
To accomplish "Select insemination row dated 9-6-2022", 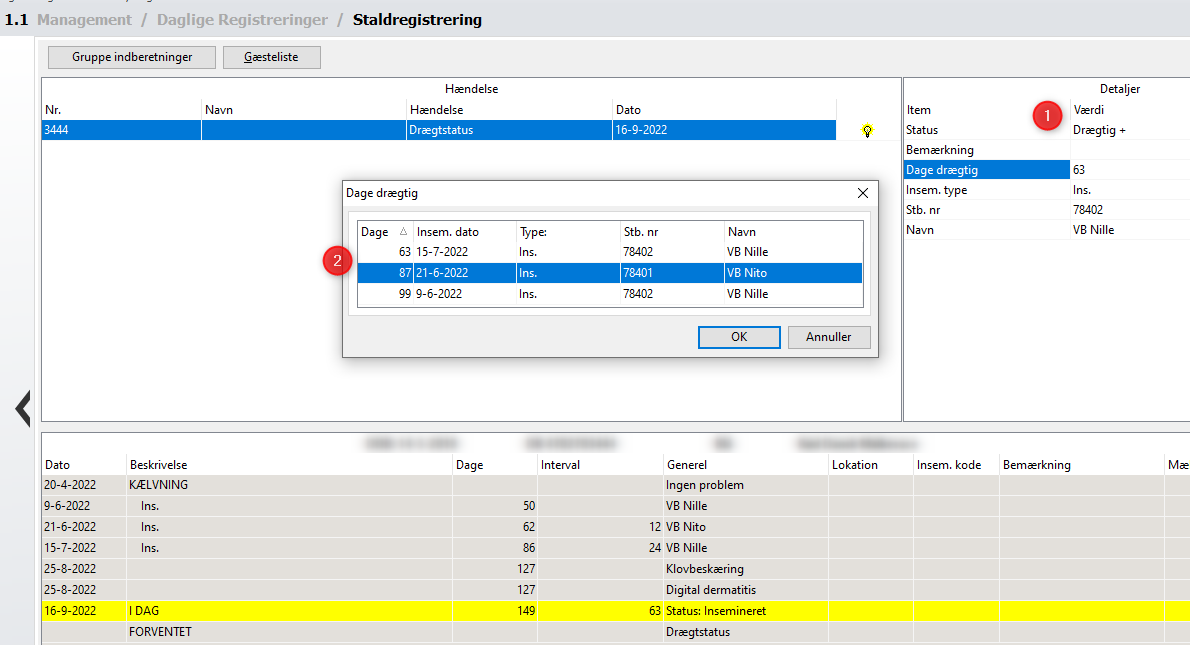I will click(610, 294).
